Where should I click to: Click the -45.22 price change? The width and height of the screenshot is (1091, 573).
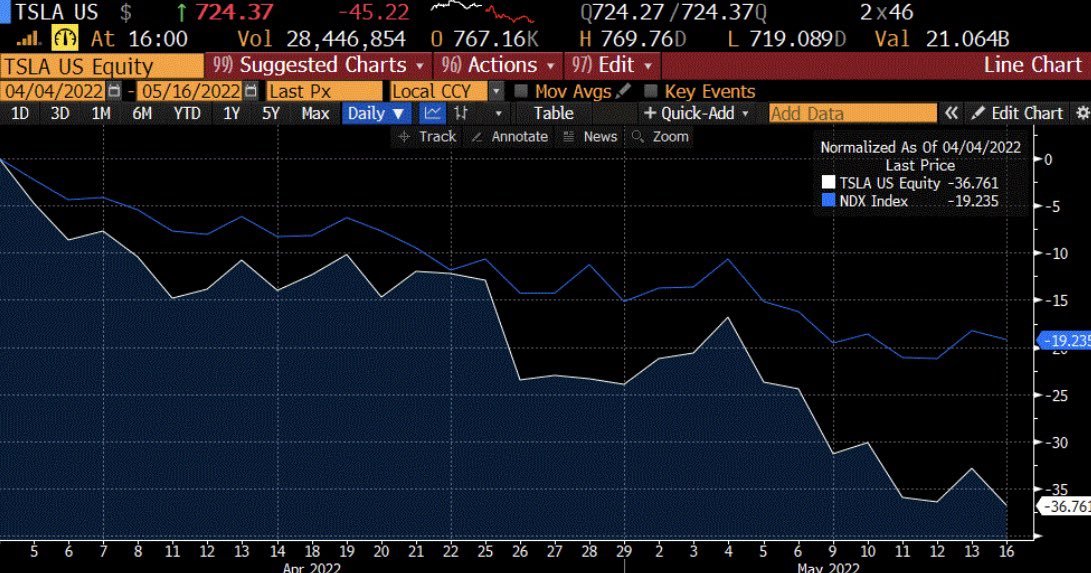pos(374,13)
